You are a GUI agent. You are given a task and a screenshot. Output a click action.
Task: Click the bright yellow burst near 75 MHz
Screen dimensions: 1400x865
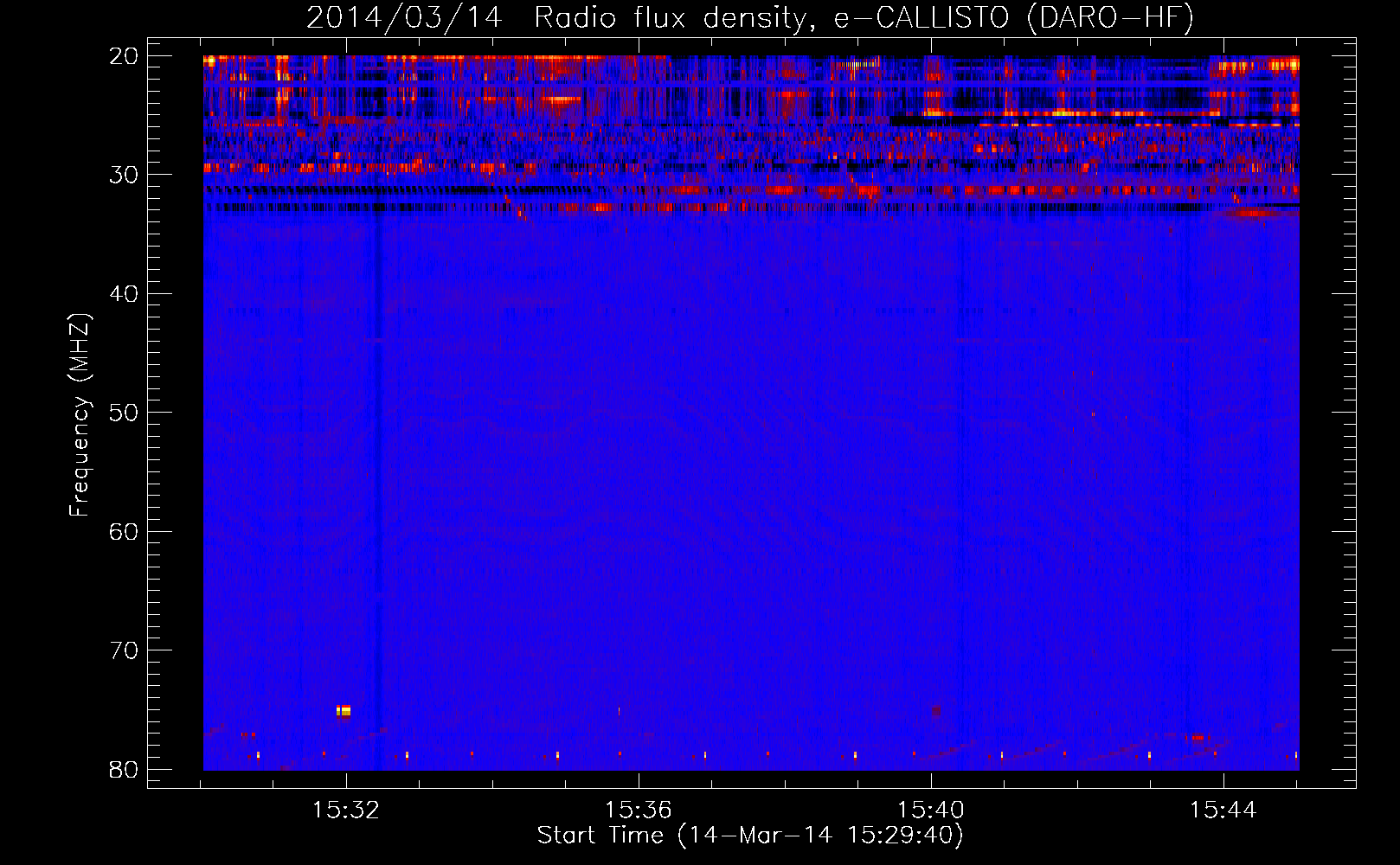pyautogui.click(x=344, y=711)
